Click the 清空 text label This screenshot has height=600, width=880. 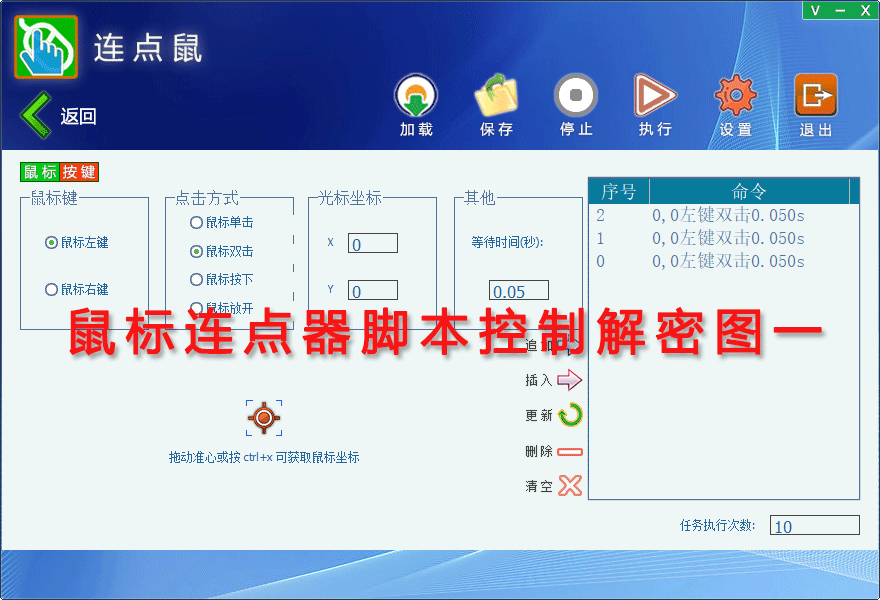click(x=539, y=487)
